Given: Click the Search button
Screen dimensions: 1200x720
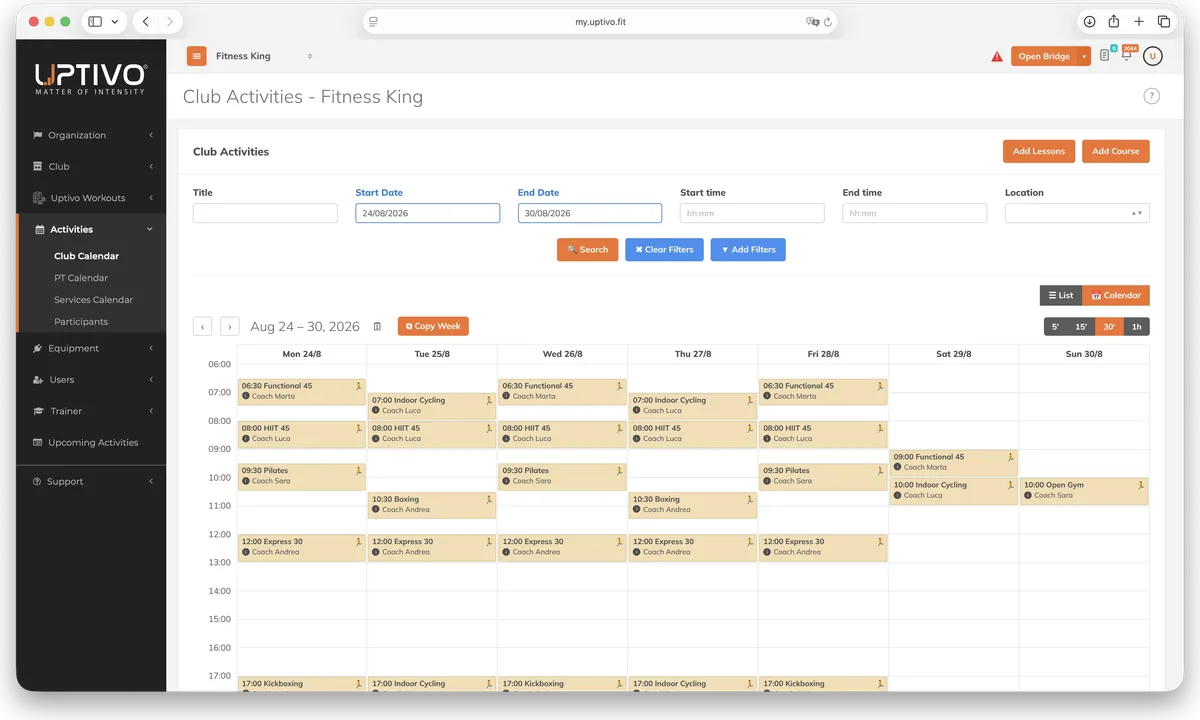Looking at the screenshot, I should [587, 249].
